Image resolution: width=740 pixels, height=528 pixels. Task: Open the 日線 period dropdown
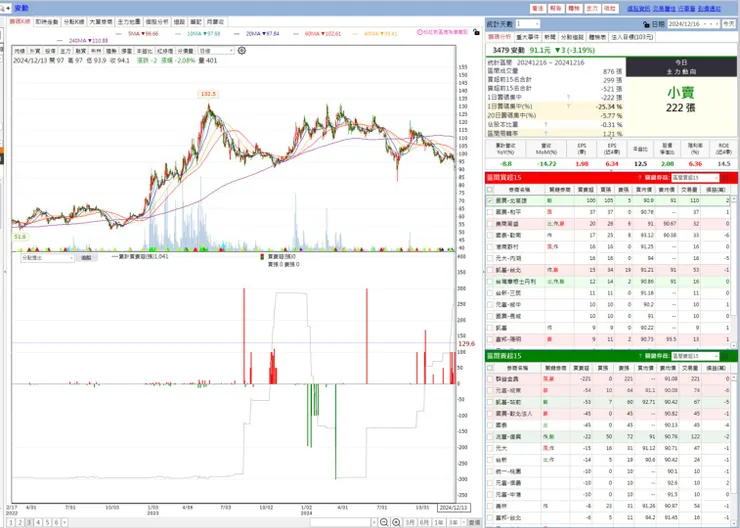pos(216,50)
